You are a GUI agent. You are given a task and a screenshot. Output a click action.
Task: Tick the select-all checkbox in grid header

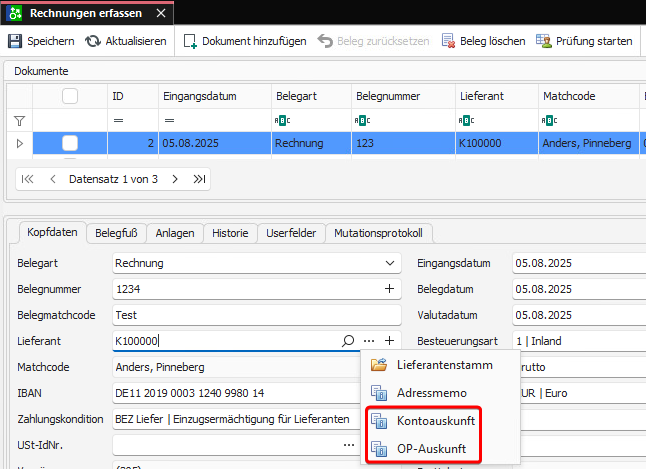point(70,96)
